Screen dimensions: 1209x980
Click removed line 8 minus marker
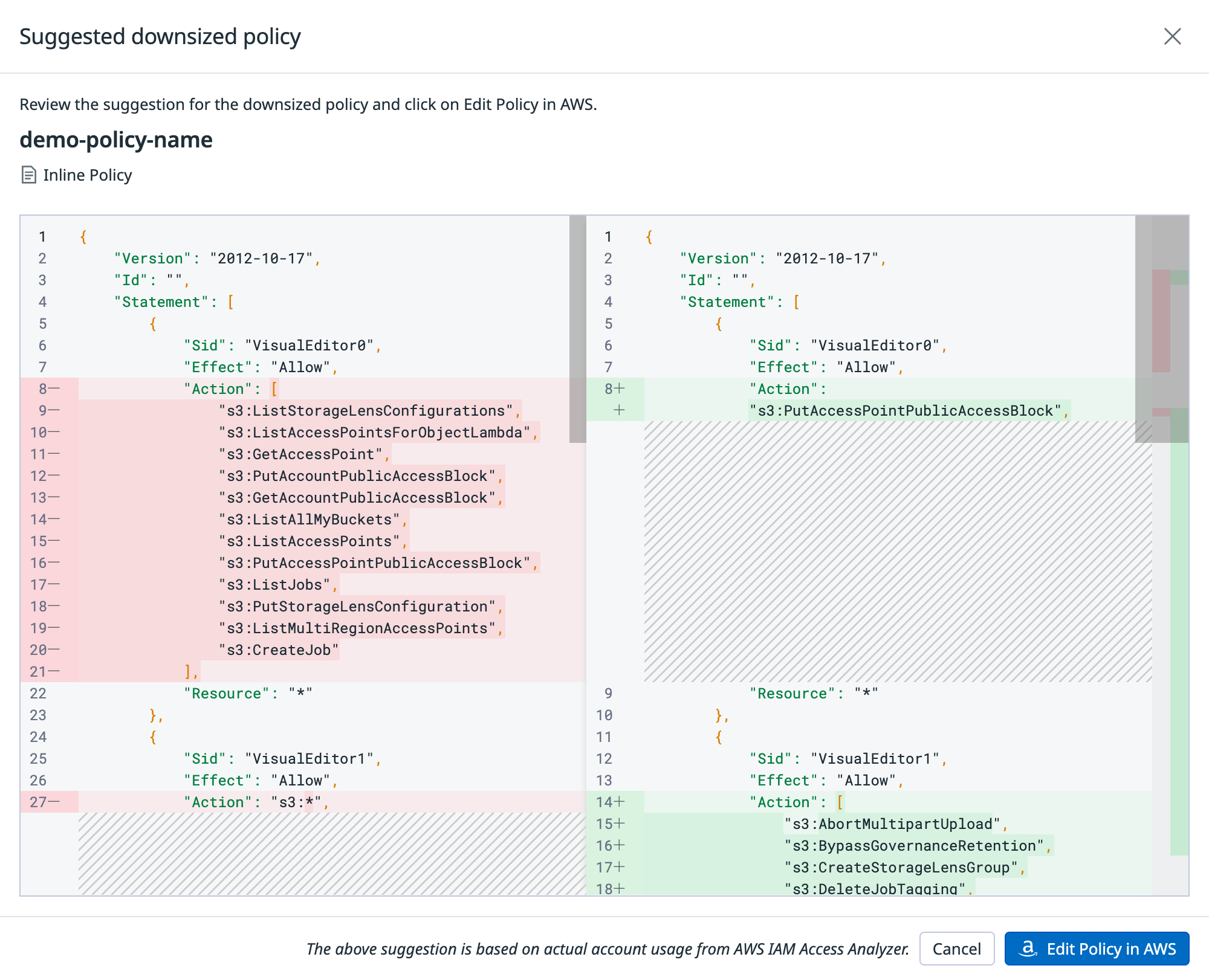[54, 388]
